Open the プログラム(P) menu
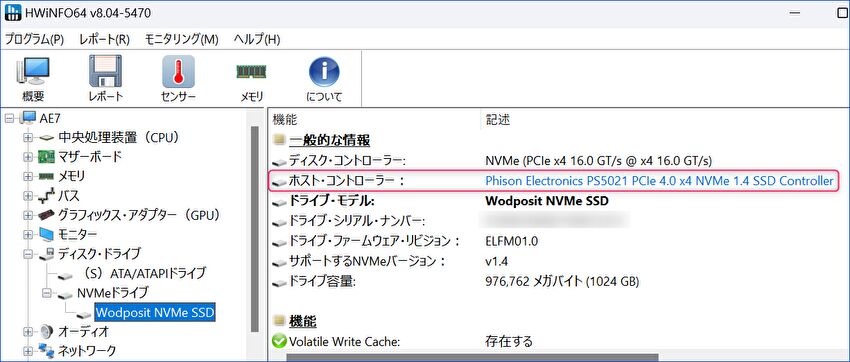This screenshot has height=362, width=850. pyautogui.click(x=34, y=40)
